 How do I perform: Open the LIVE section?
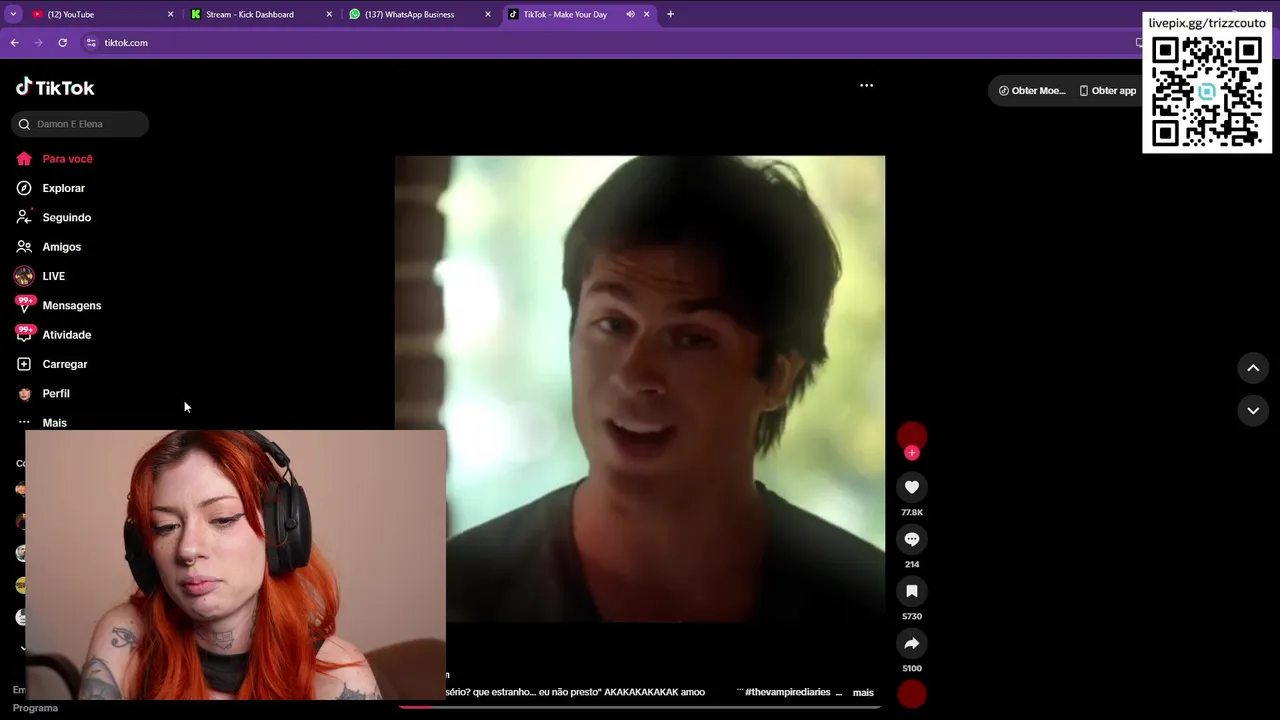click(53, 276)
